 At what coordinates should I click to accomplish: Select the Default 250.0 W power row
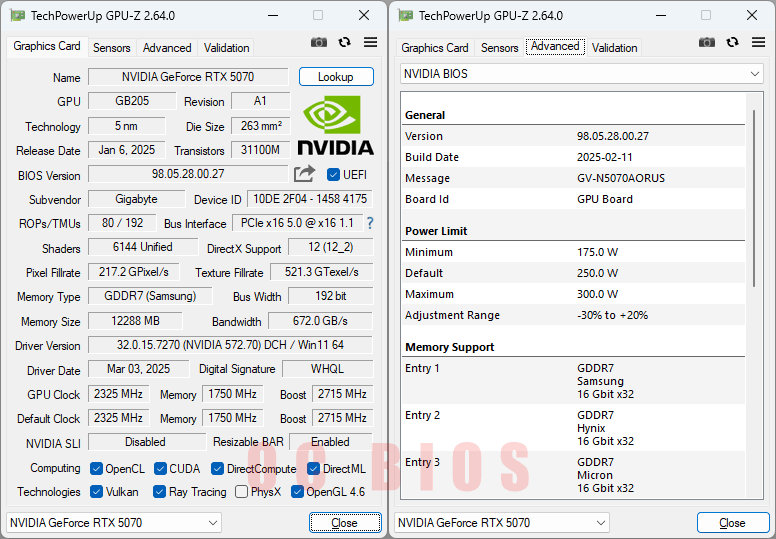(573, 273)
